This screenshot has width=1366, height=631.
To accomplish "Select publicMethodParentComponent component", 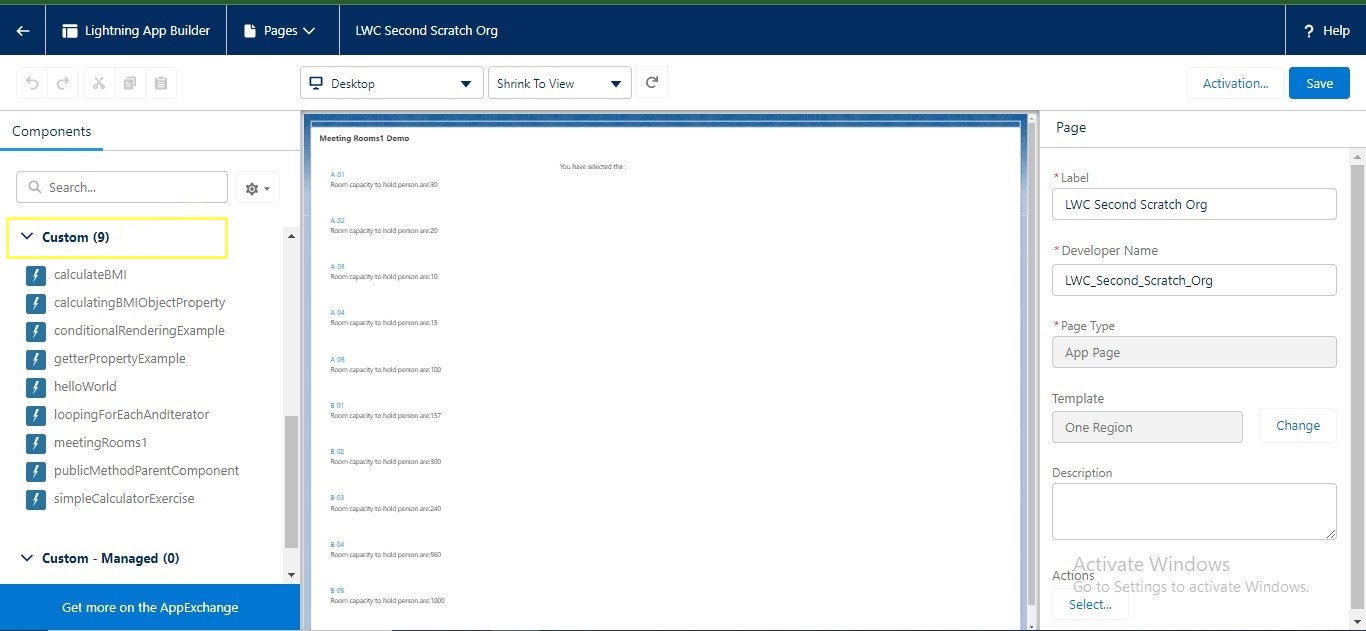I will [x=146, y=471].
